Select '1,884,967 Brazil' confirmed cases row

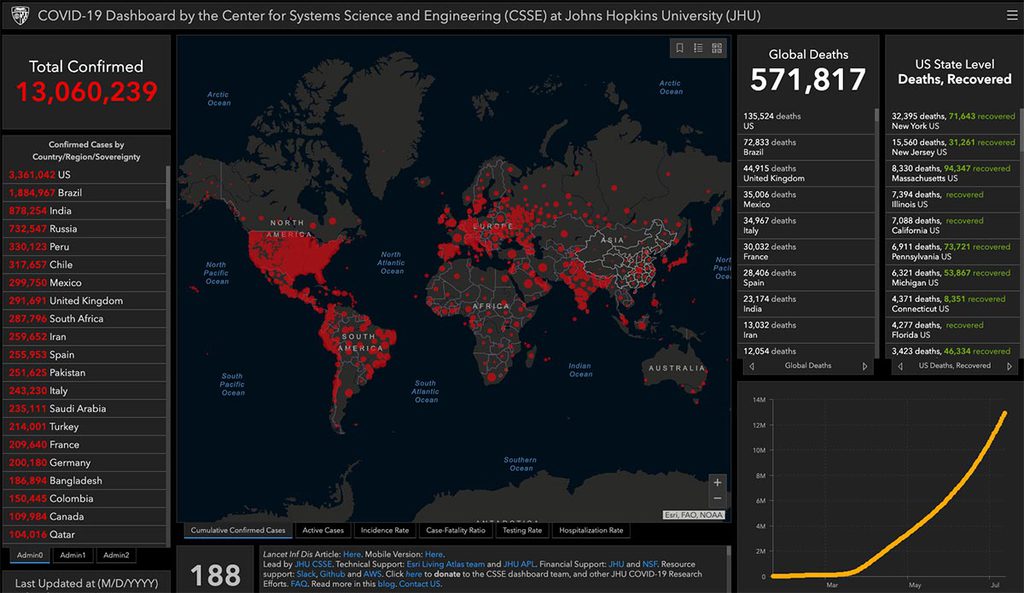[x=84, y=193]
